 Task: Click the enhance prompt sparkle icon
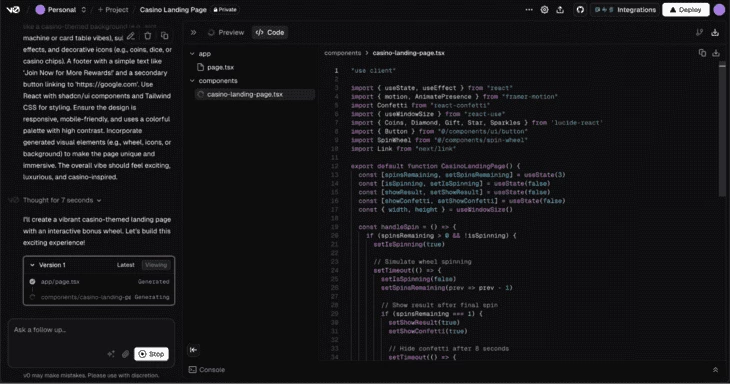[111, 354]
